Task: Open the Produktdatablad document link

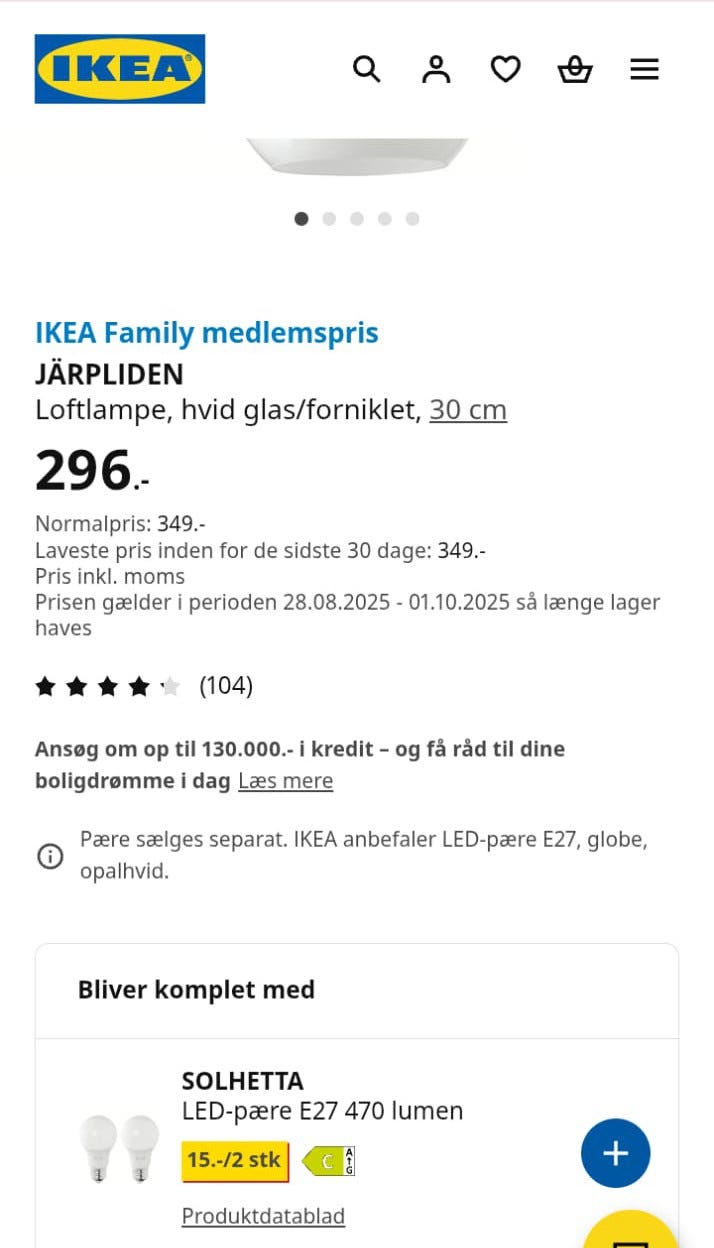Action: coord(262,1215)
